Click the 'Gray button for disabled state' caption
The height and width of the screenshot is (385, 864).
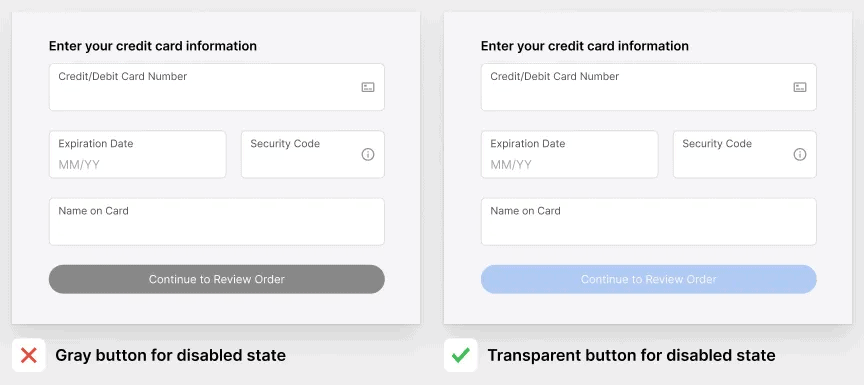coord(170,355)
